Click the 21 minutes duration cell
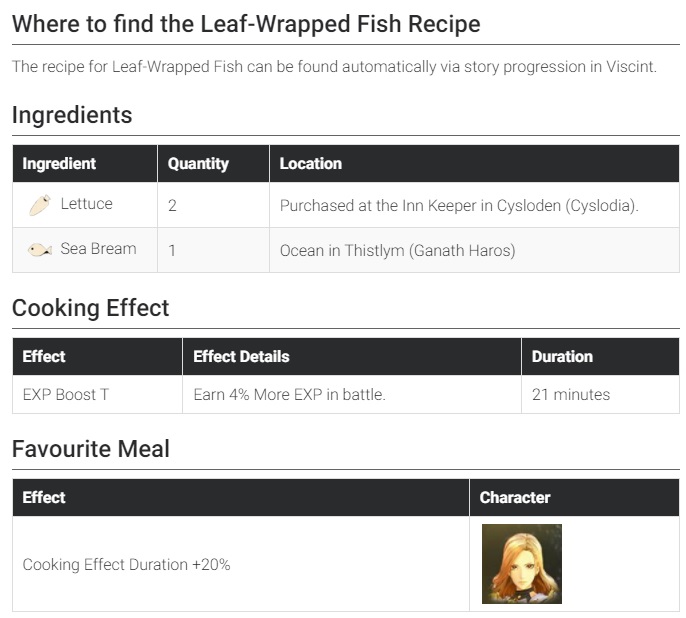The width and height of the screenshot is (686, 618). pos(571,395)
